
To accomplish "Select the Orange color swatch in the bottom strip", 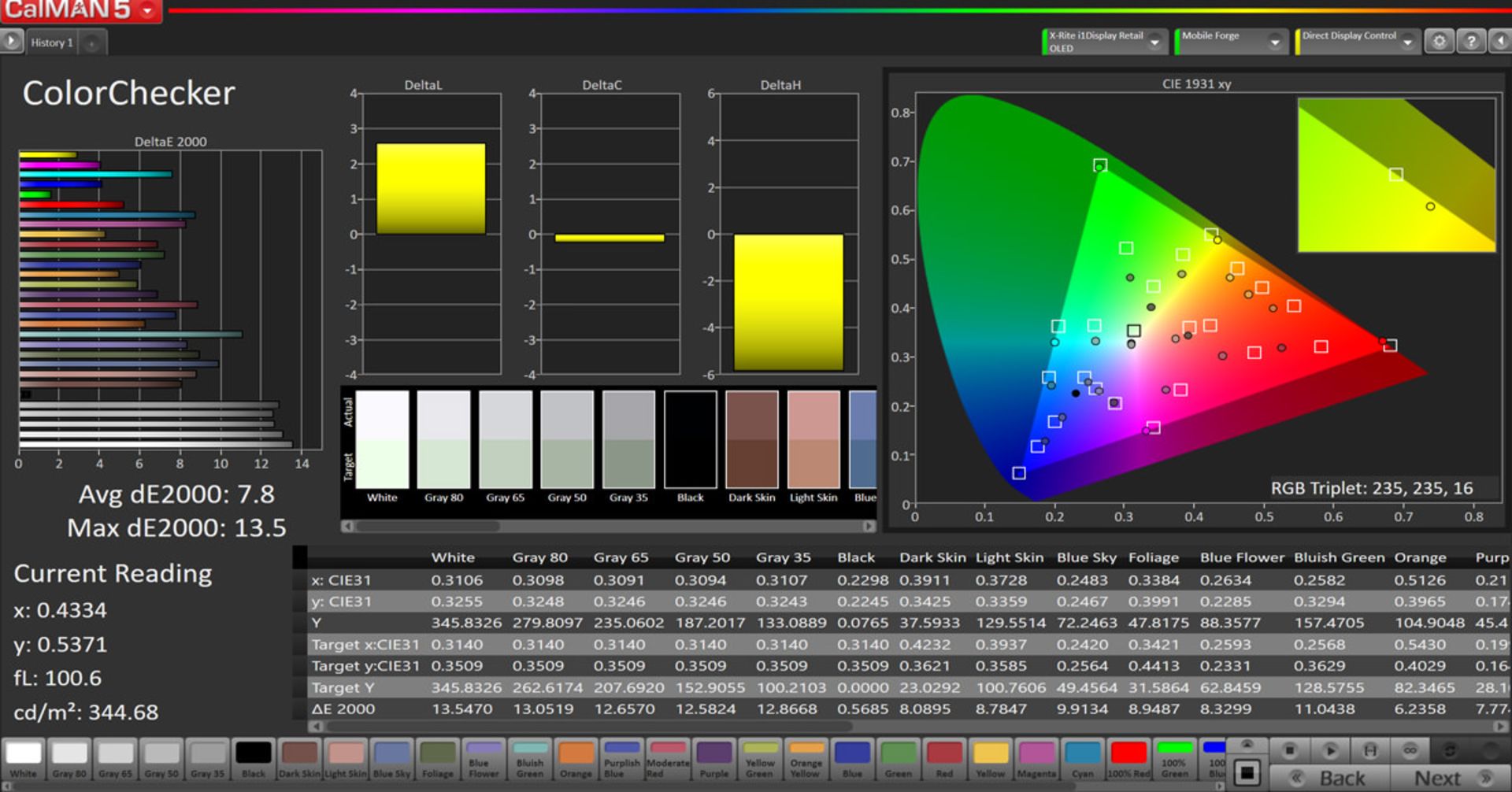I will (576, 759).
